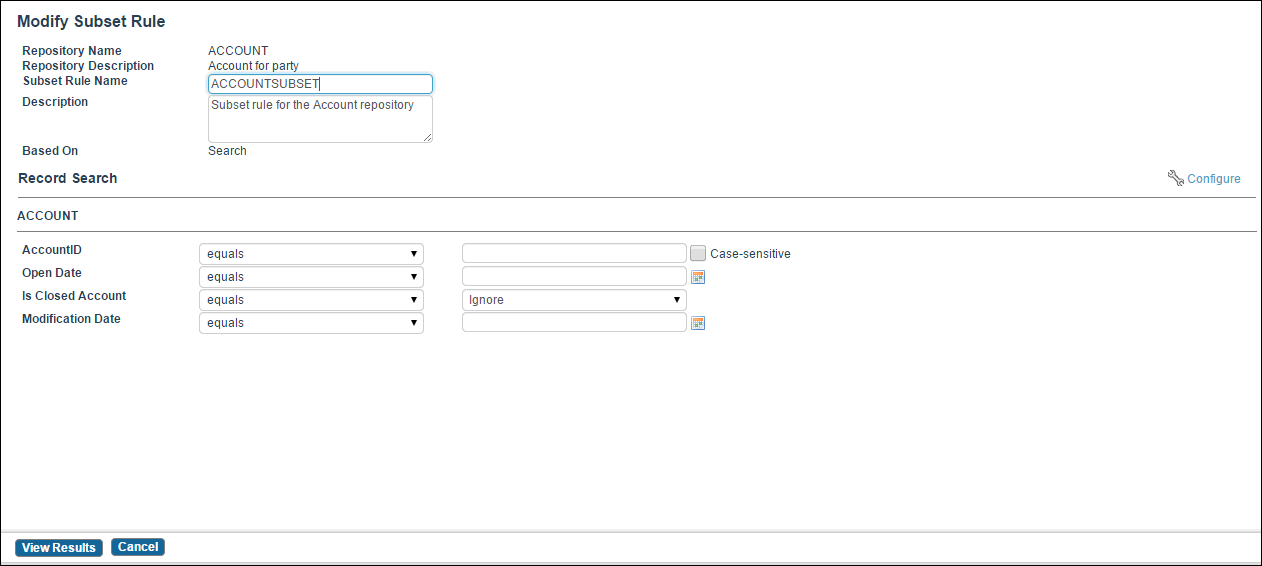Click the Modification Date value field
The width and height of the screenshot is (1262, 566).
(574, 322)
